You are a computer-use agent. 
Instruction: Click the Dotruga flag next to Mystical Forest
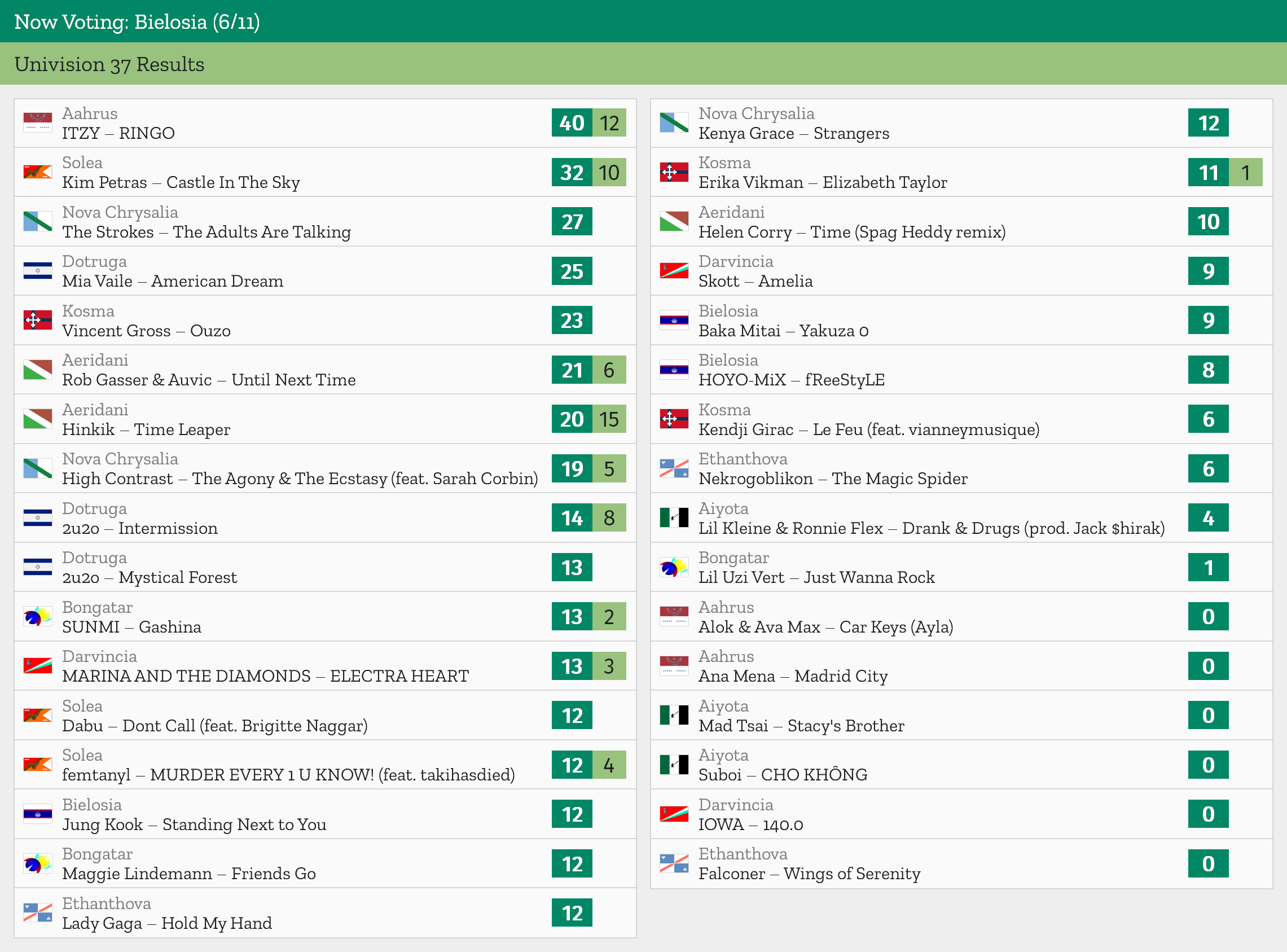pos(37,567)
